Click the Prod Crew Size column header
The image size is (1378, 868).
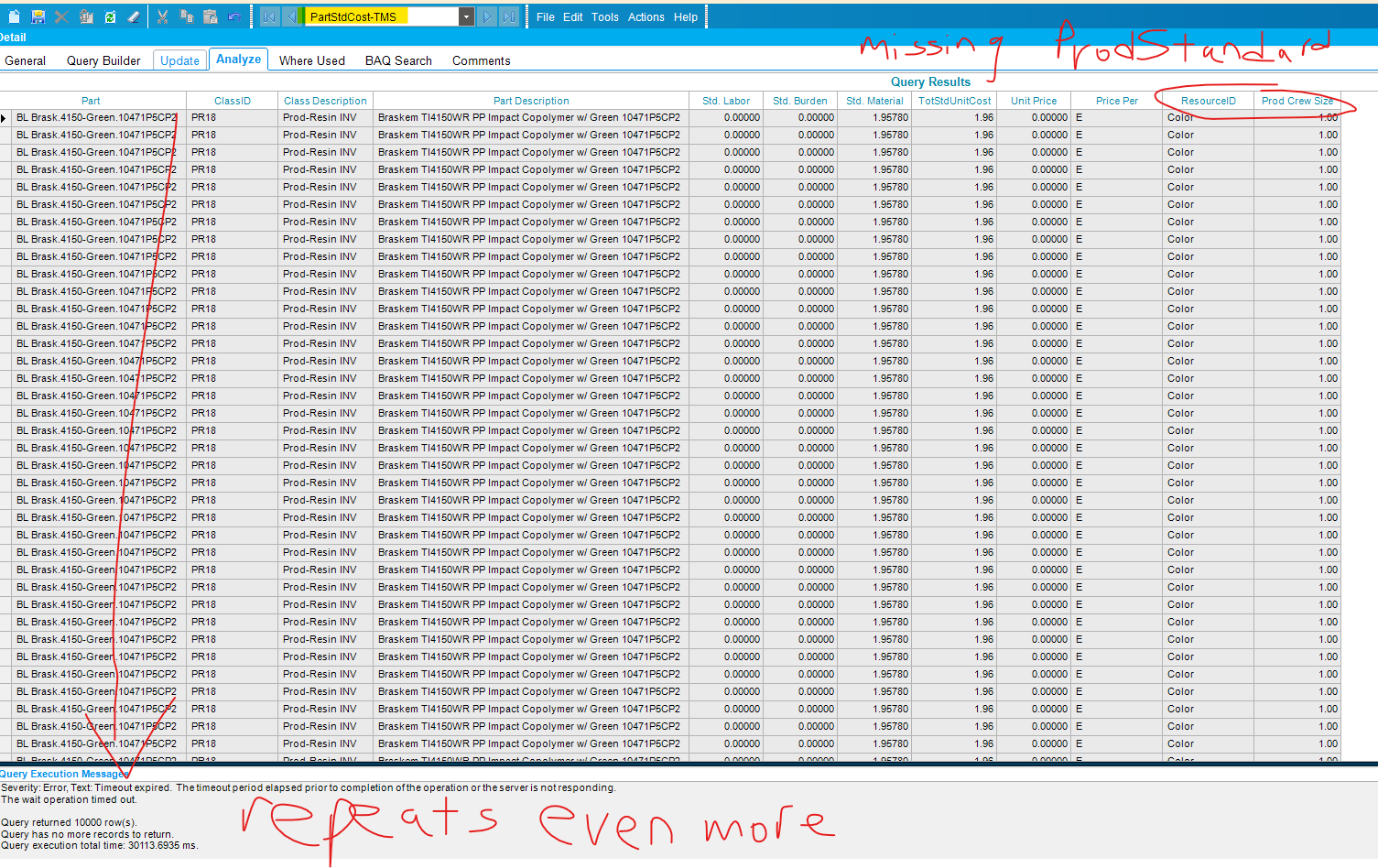[x=1297, y=101]
